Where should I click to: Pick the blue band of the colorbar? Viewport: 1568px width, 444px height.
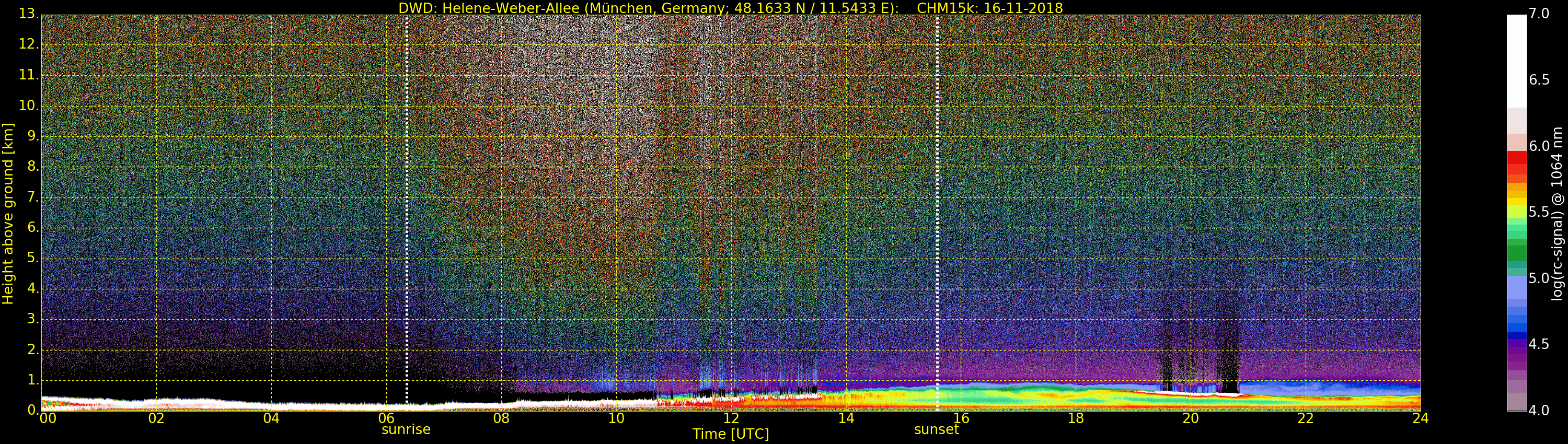pyautogui.click(x=1516, y=322)
